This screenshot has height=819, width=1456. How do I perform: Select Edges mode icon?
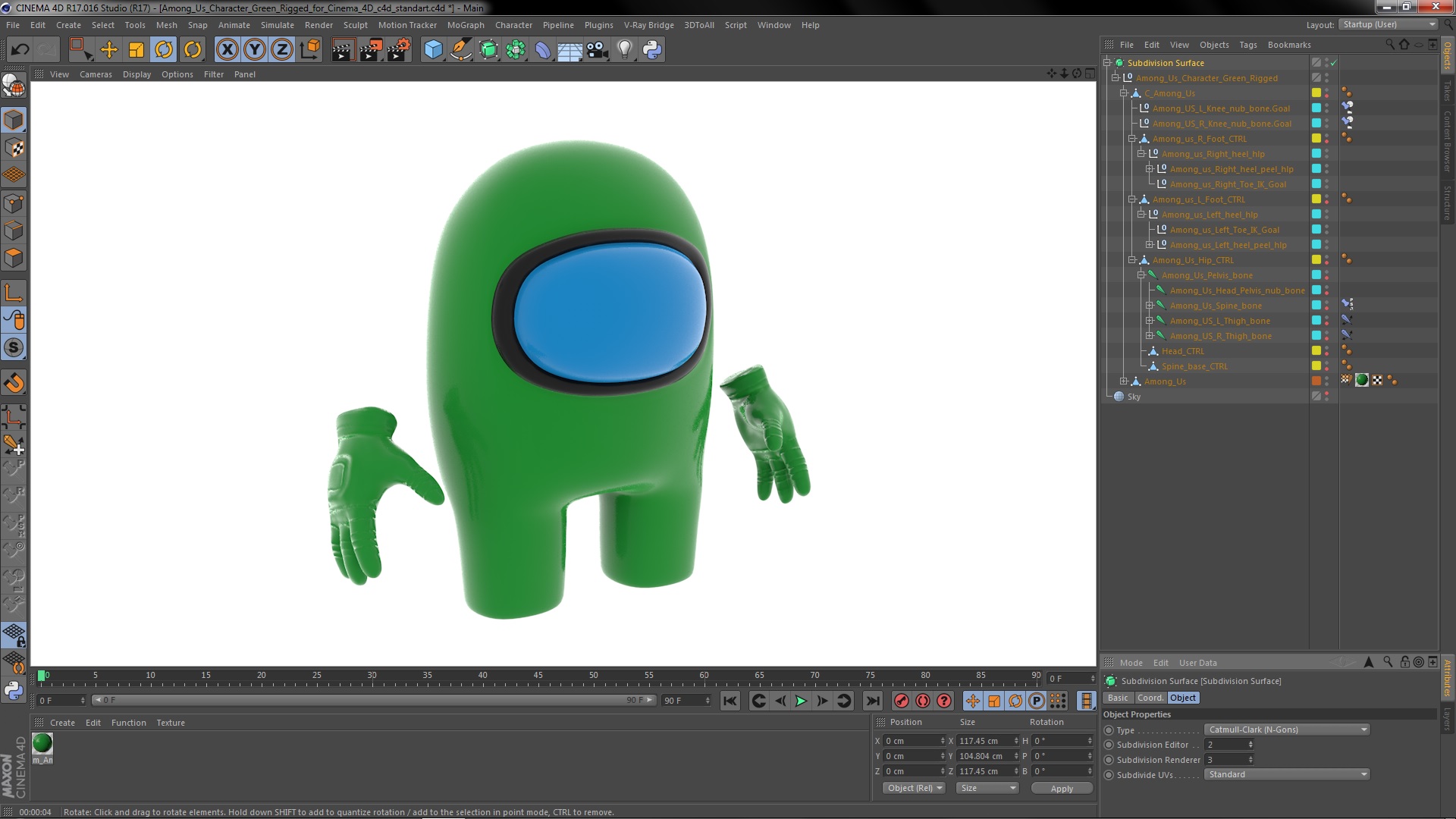click(x=14, y=231)
